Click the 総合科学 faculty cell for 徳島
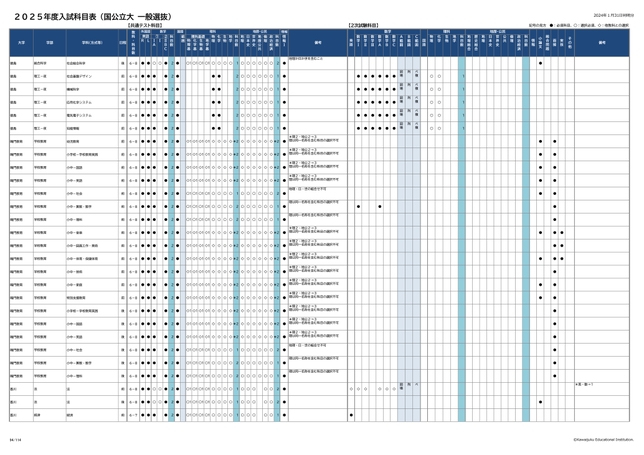This screenshot has height=455, width=644. click(47, 62)
